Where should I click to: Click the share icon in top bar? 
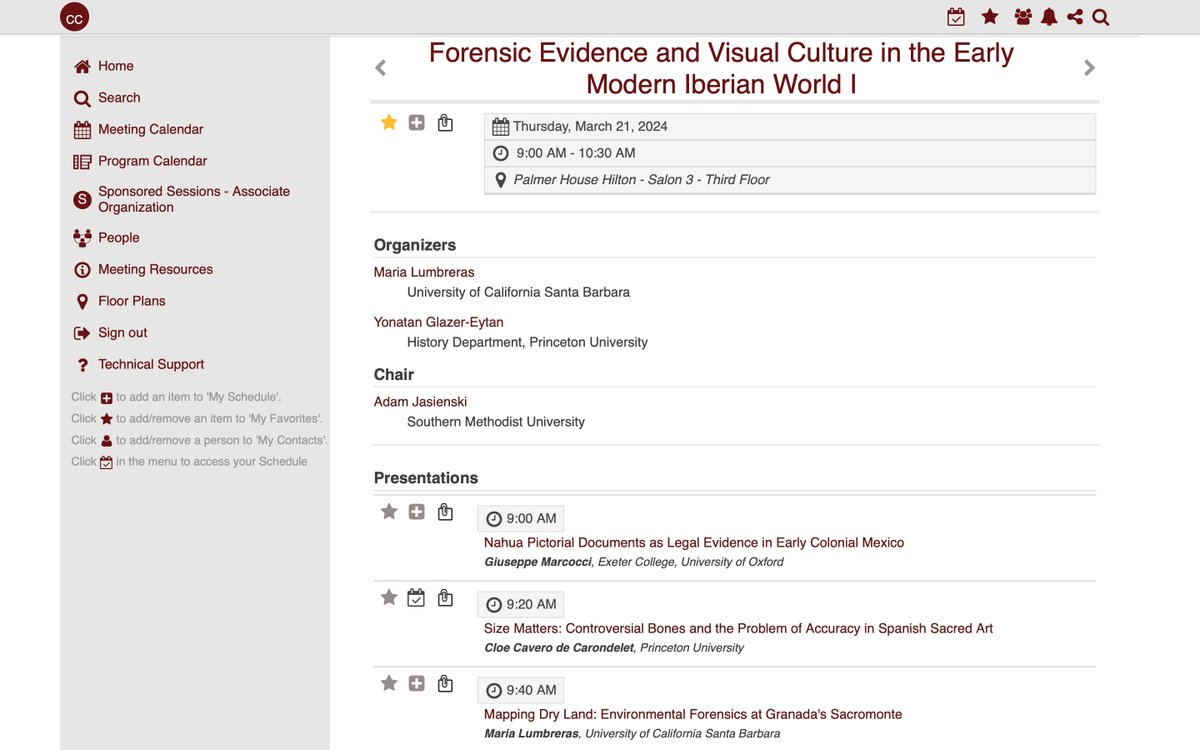coord(1075,17)
